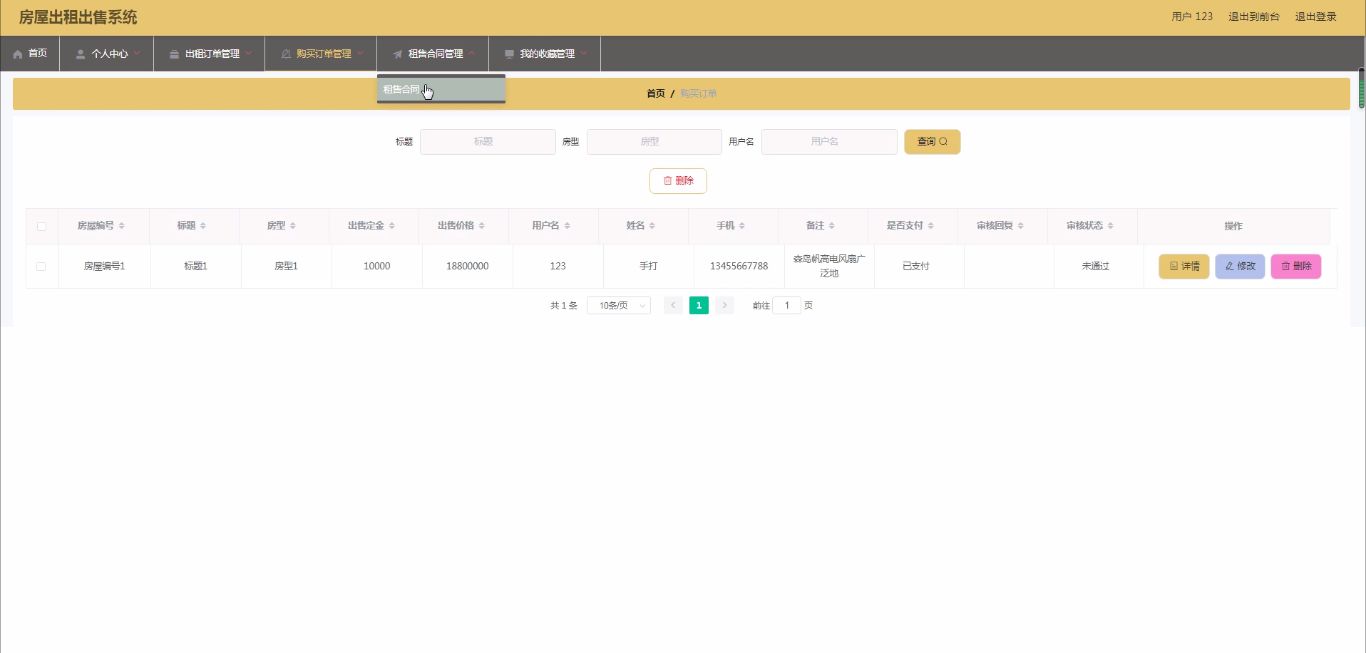Expand the 出租订单管理 menu chevron
Viewport: 1366px width, 653px height.
tap(248, 54)
